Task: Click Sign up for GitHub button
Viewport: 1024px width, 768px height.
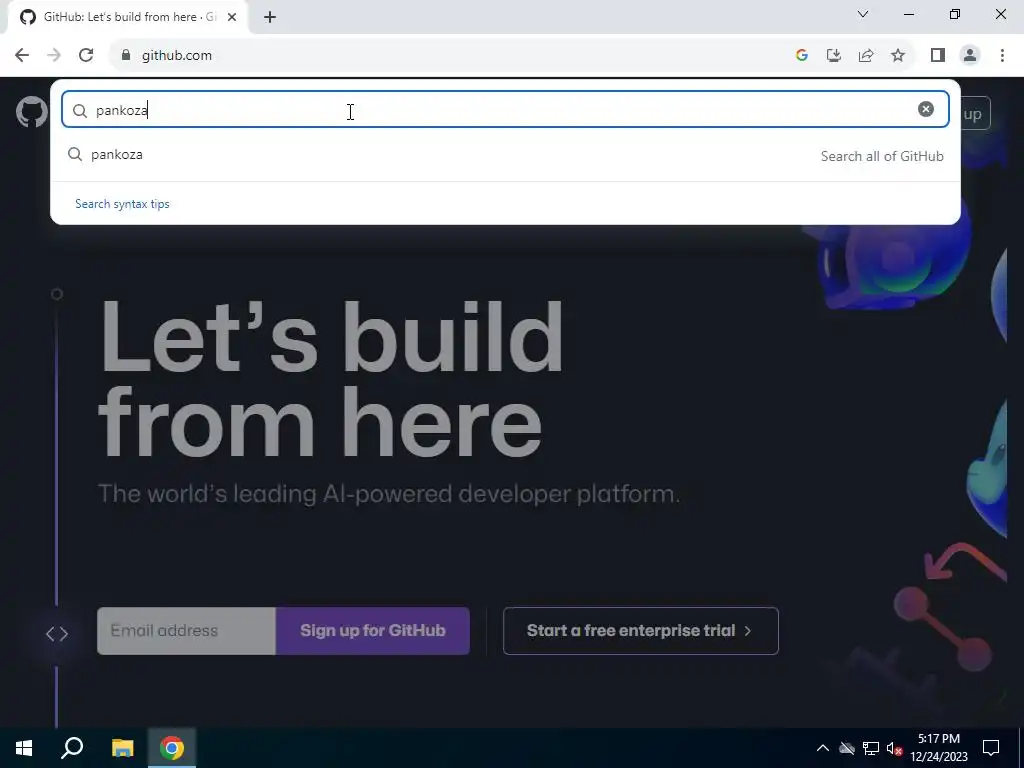Action: click(x=372, y=631)
